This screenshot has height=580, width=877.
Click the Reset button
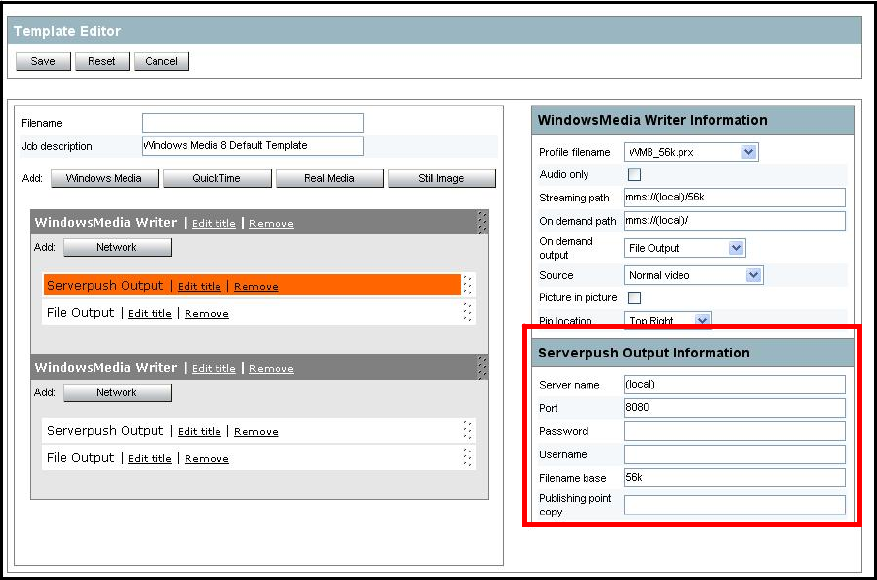point(102,61)
